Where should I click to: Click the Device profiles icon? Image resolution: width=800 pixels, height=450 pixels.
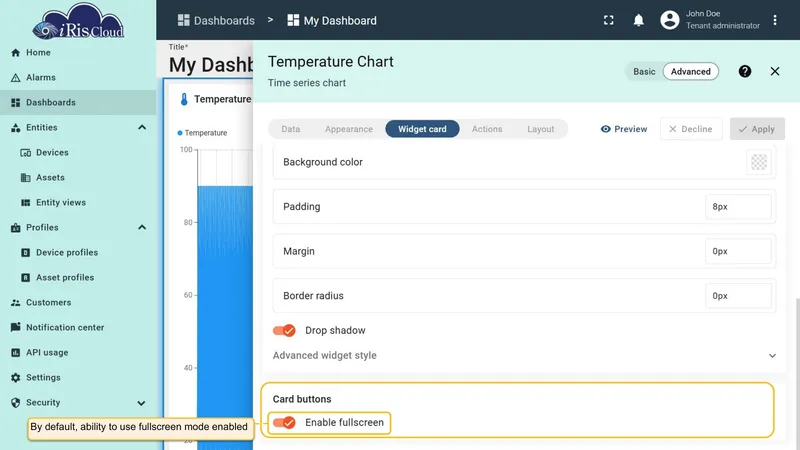click(26, 253)
